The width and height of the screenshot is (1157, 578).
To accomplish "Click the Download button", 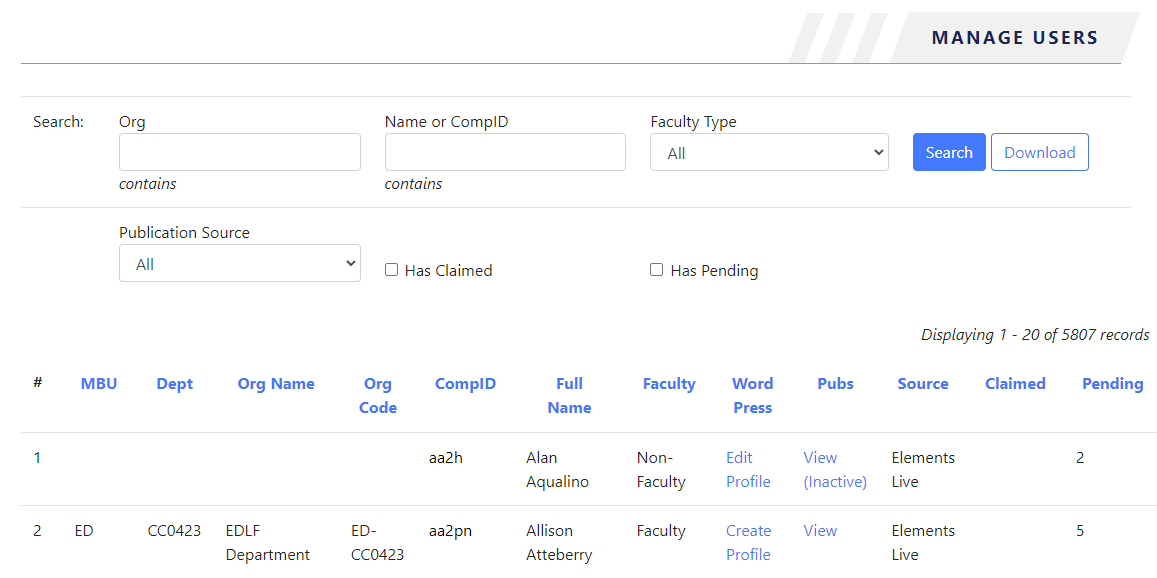I will pos(1039,152).
